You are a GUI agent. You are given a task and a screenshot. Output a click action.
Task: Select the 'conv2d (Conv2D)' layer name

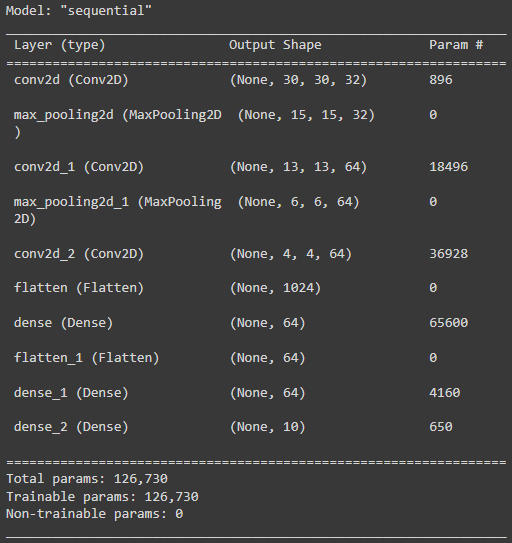[x=71, y=80]
